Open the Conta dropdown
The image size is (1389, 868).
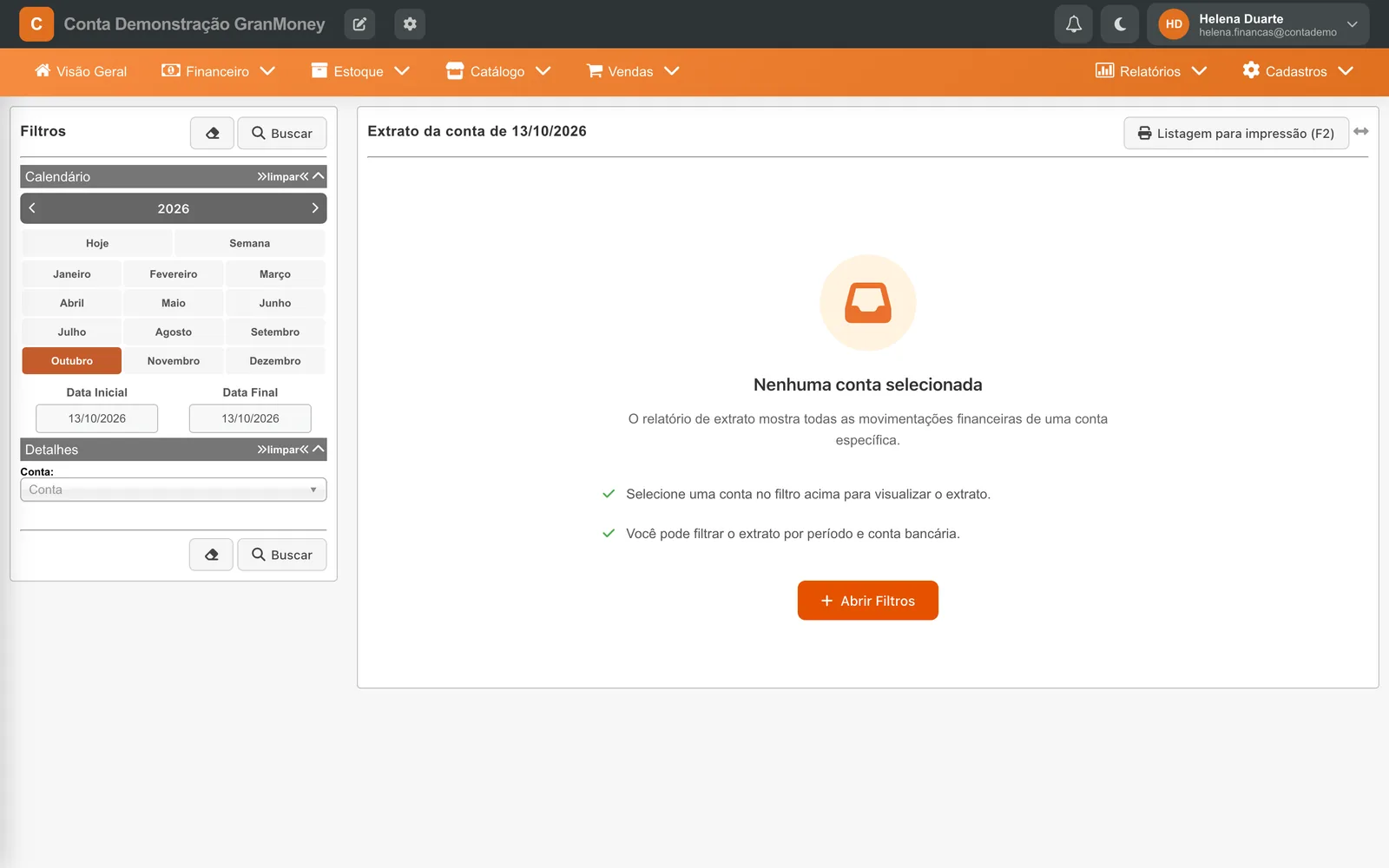coord(174,490)
